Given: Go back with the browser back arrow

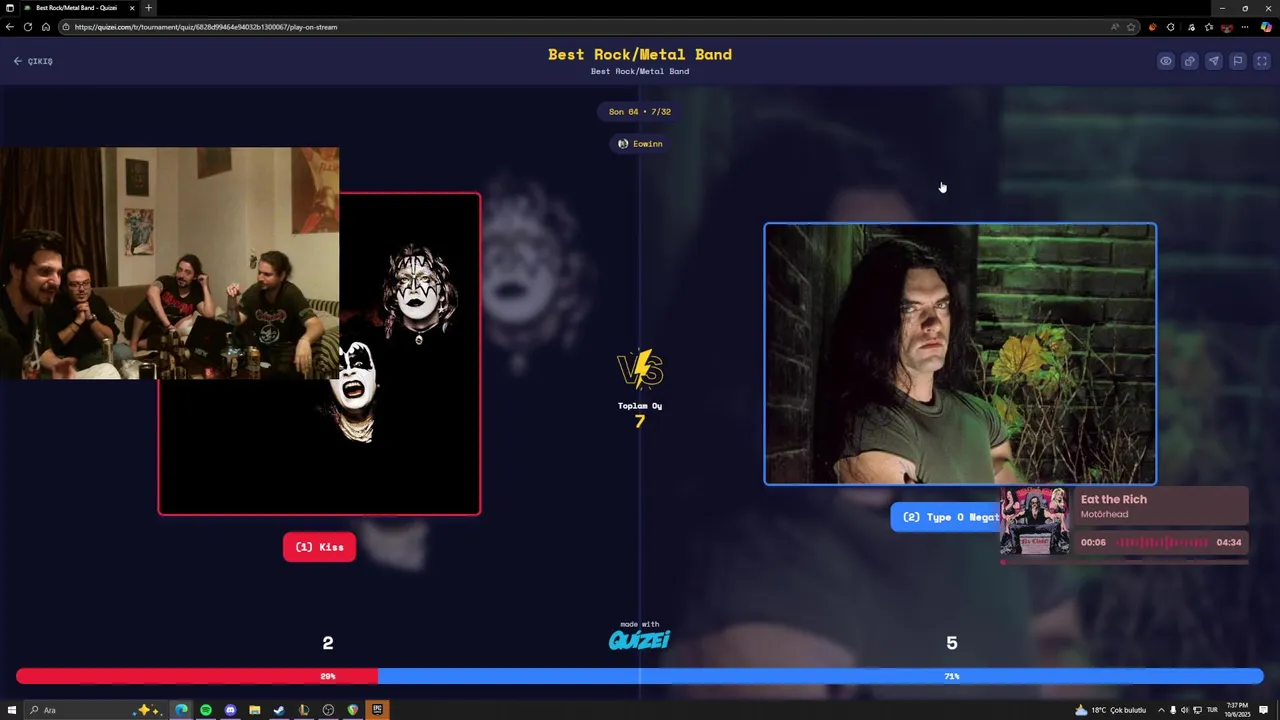Looking at the screenshot, I should tap(9, 27).
